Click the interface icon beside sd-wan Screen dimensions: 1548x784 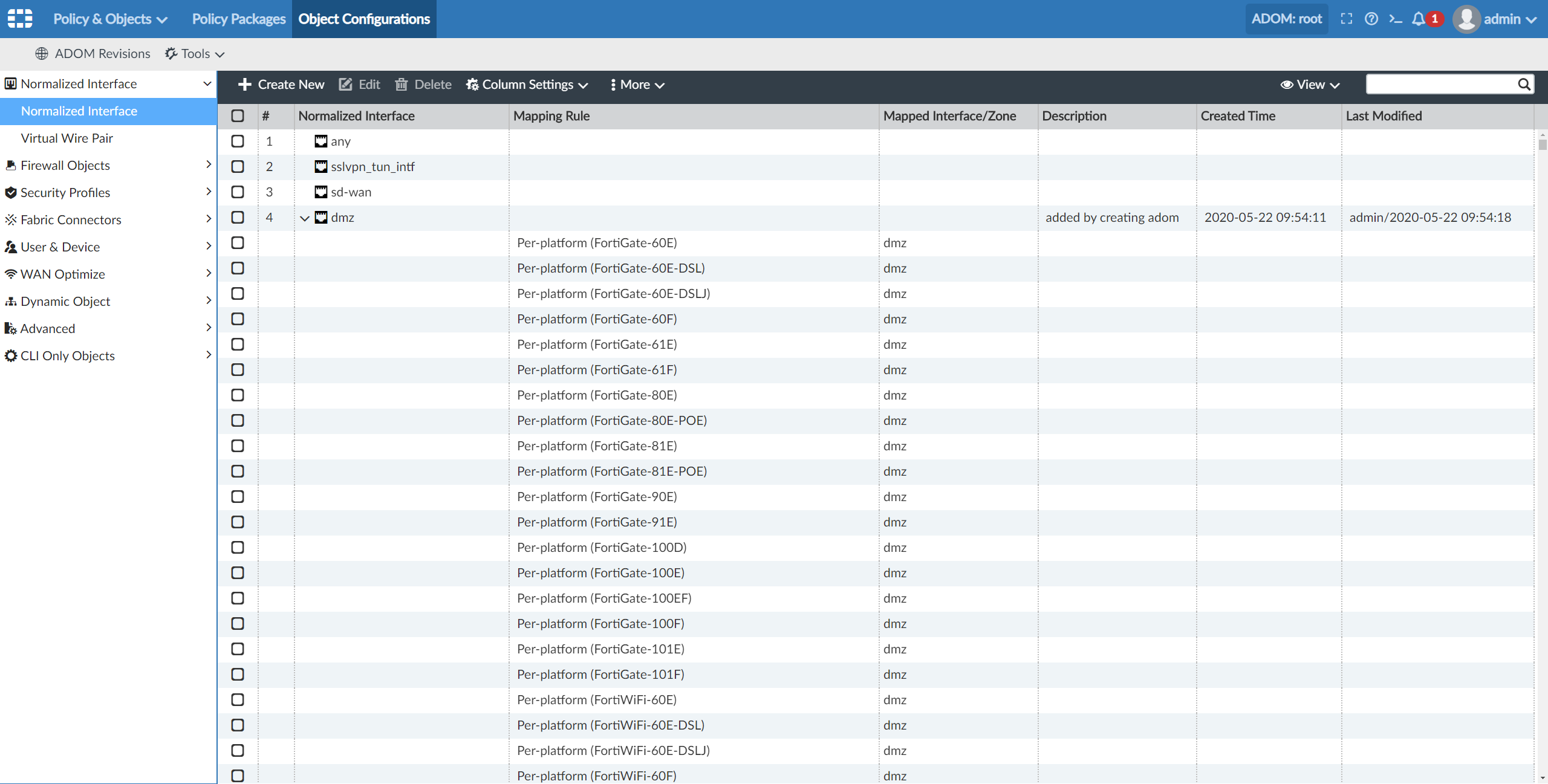[321, 192]
